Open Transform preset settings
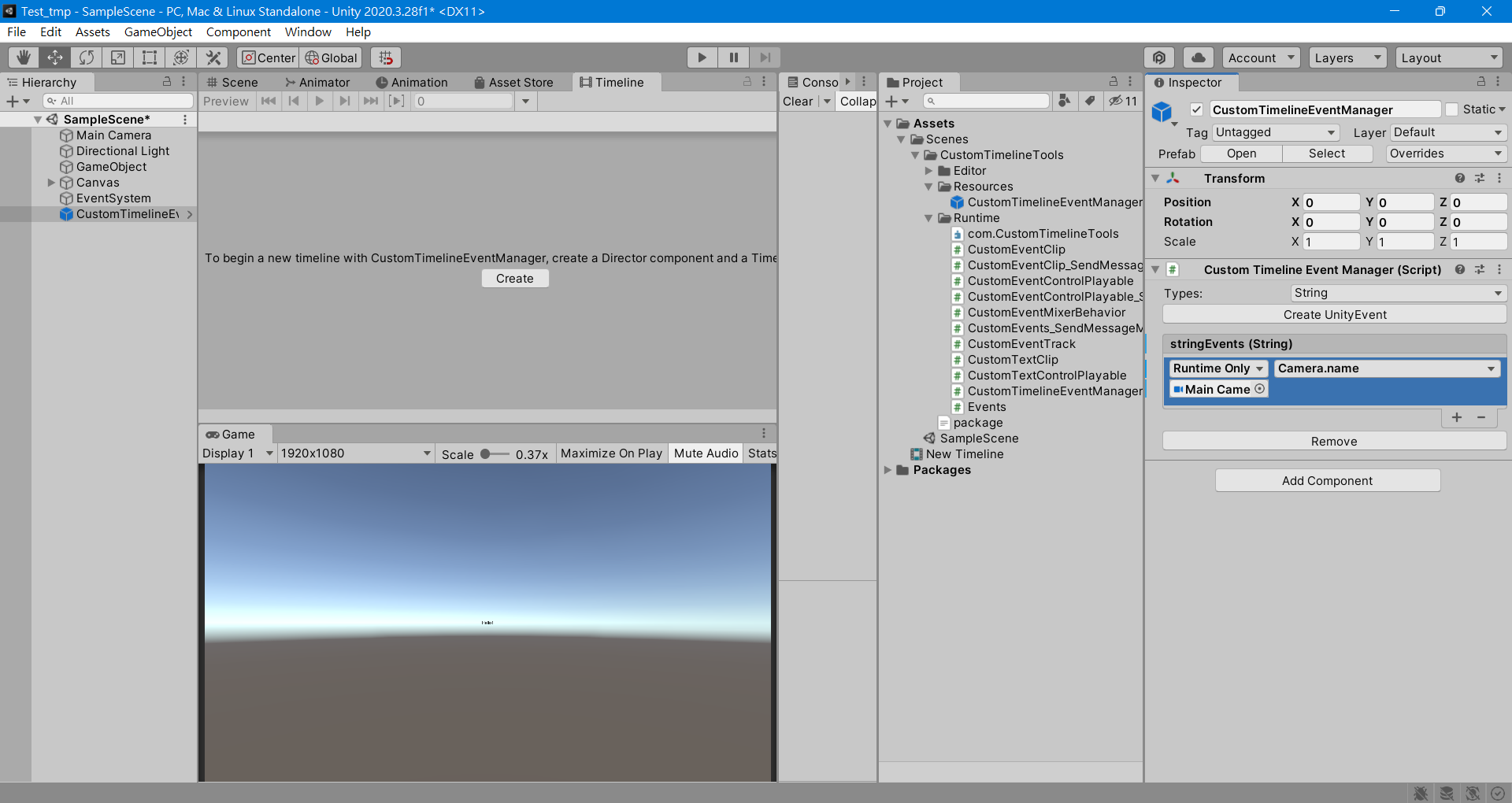 click(x=1480, y=179)
